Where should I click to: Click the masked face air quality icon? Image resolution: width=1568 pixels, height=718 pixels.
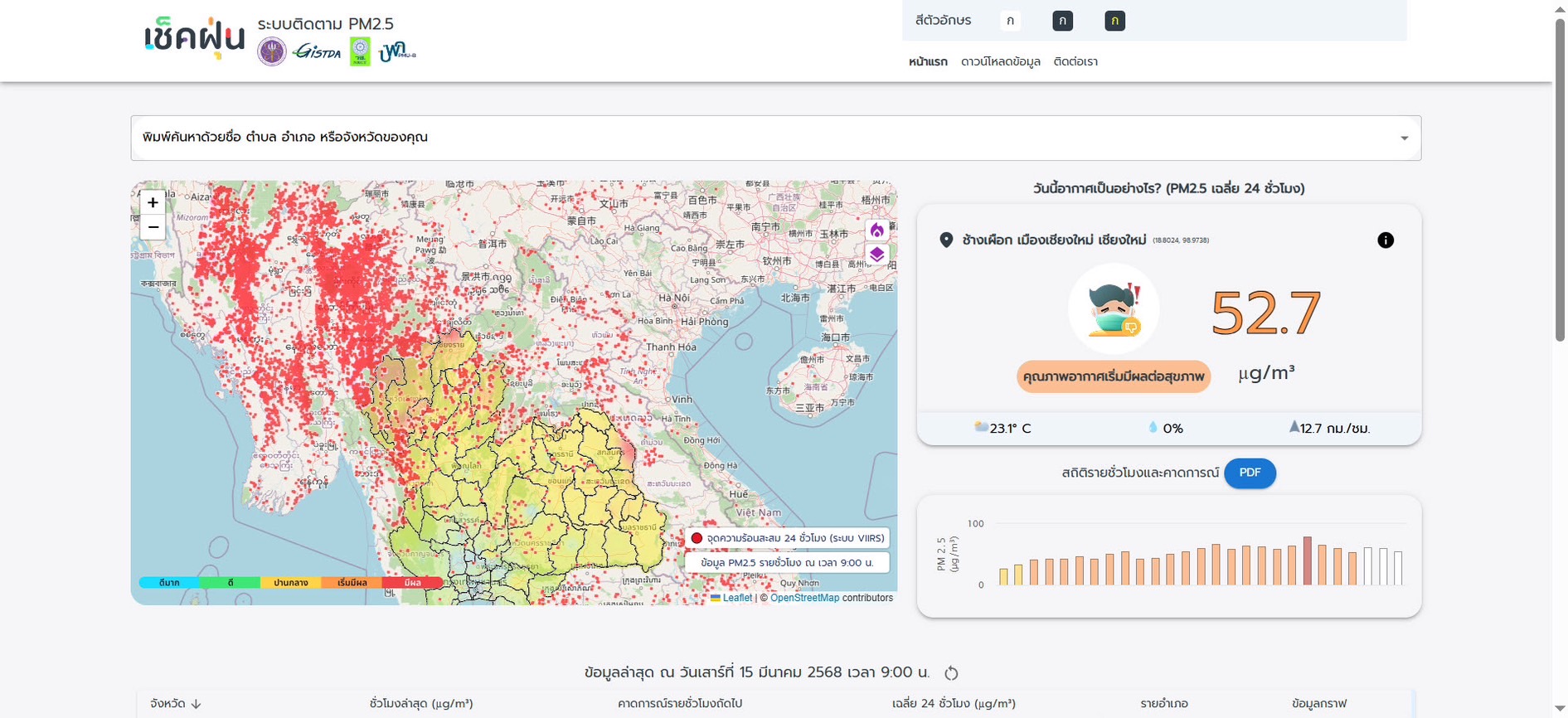1113,308
